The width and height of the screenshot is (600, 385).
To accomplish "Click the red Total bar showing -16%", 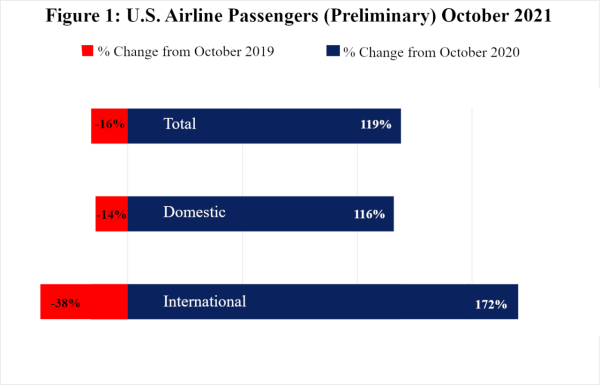I will [109, 126].
